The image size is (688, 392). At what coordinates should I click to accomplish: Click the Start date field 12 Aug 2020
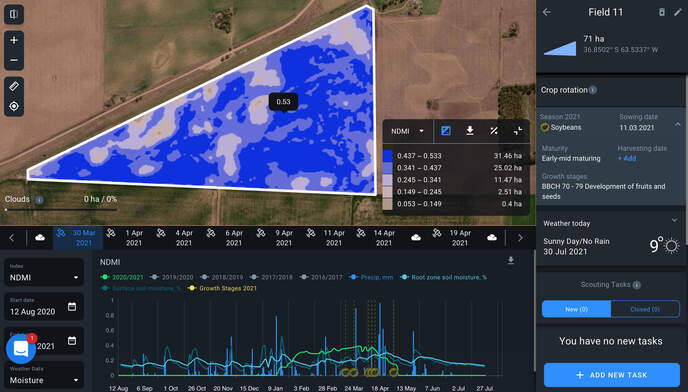coord(44,307)
